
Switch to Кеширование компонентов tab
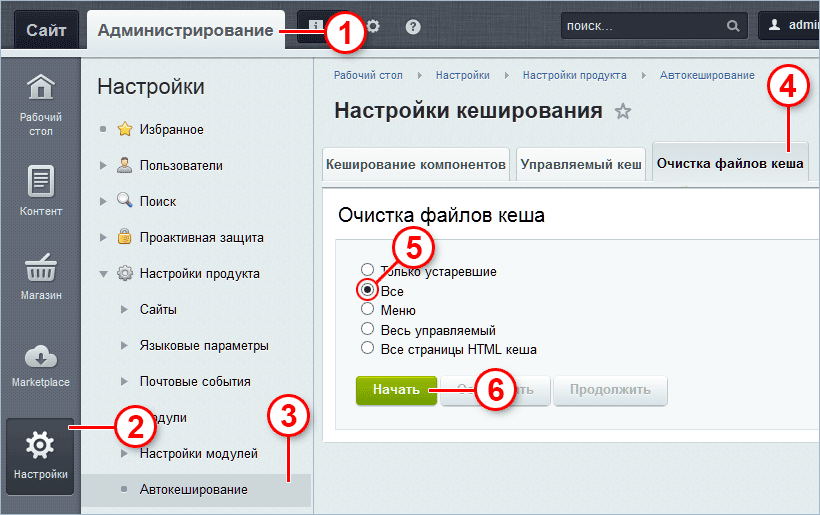tap(416, 163)
